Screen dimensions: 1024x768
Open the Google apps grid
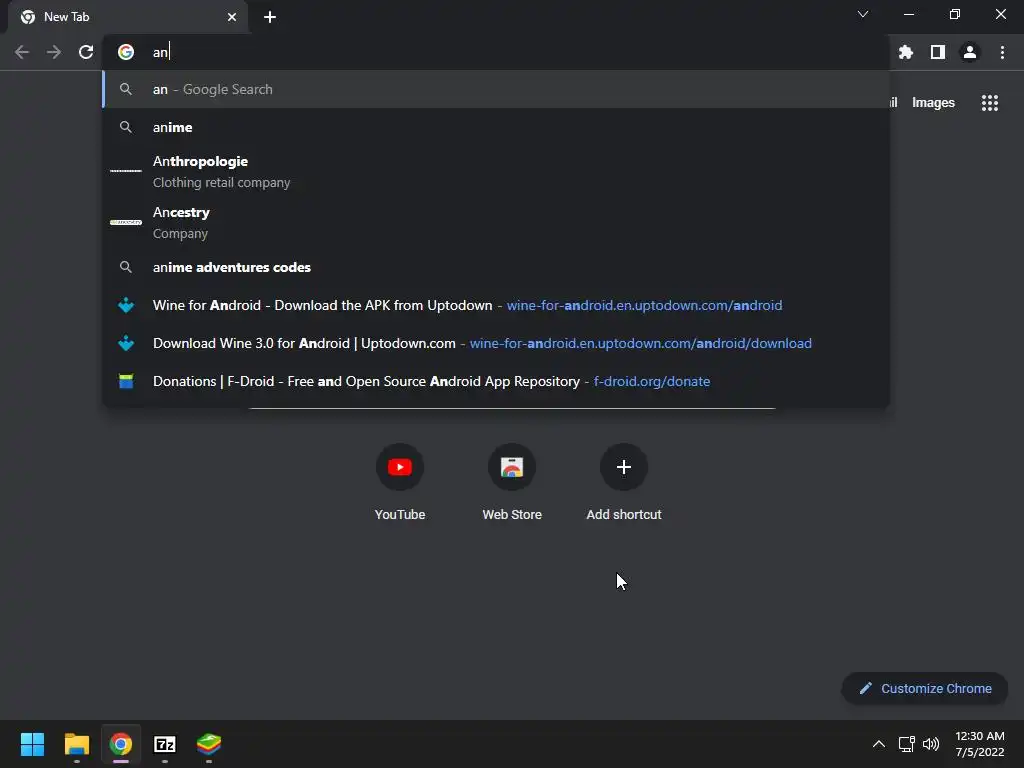(989, 103)
